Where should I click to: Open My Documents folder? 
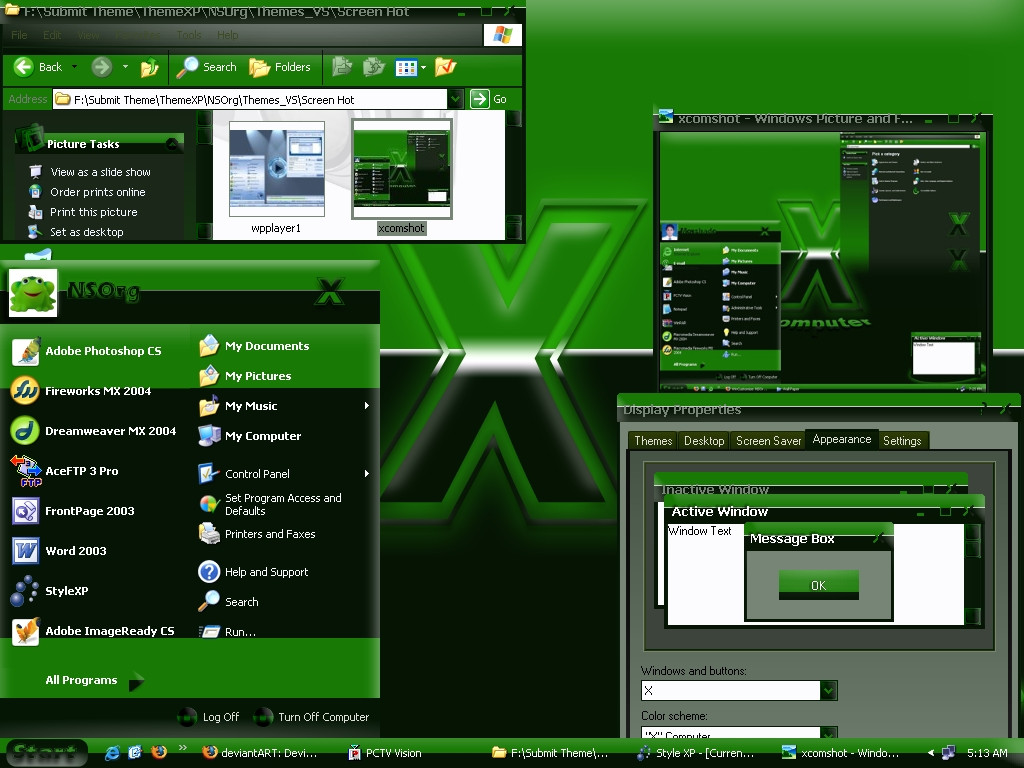254,345
